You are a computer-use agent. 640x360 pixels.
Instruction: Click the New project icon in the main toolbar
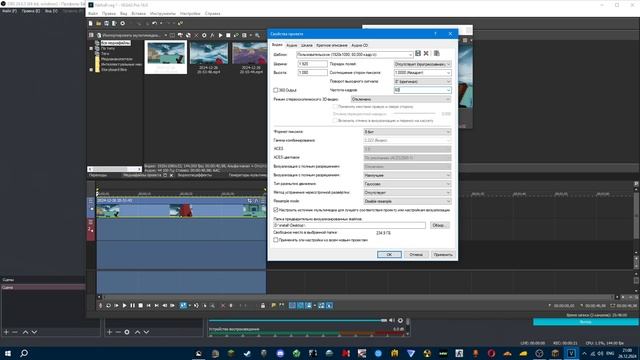91,24
